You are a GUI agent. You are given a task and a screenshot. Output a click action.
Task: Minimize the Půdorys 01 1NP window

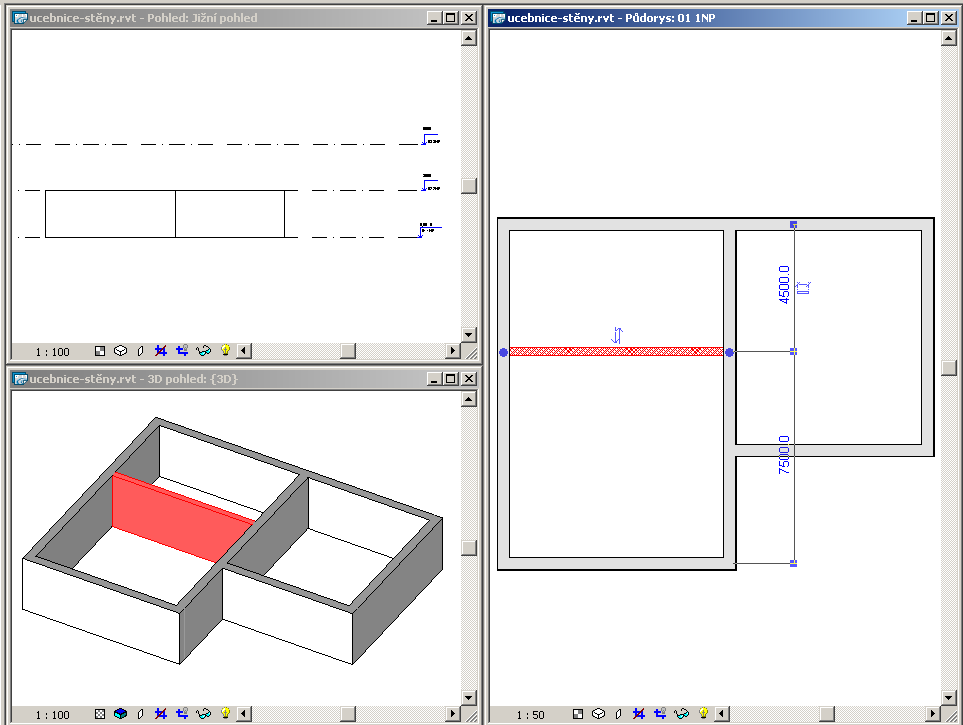point(914,18)
